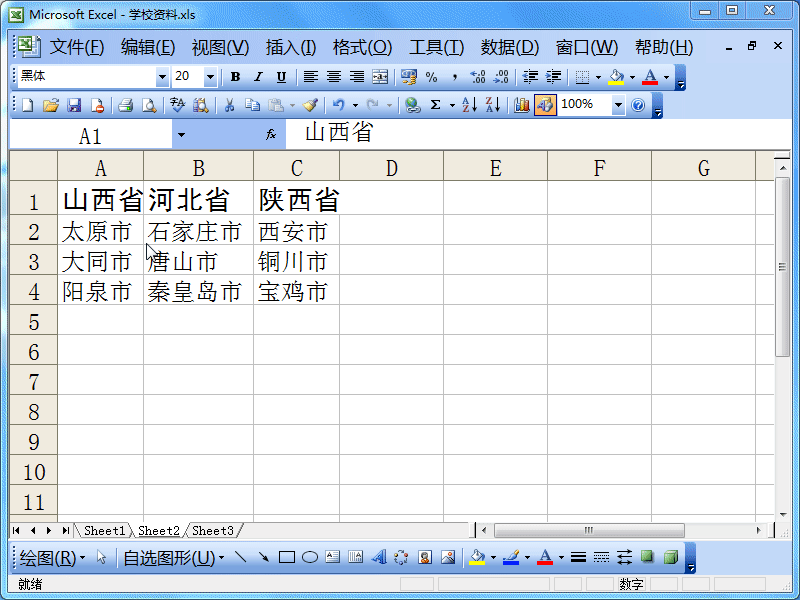Select column D header
The image size is (800, 600).
click(391, 168)
